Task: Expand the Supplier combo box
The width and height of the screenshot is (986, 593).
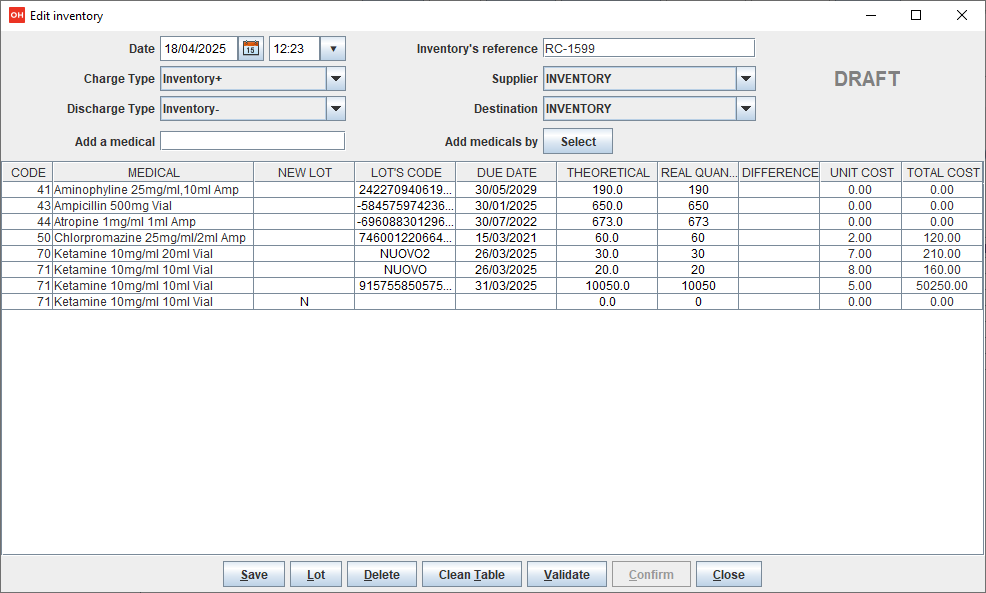Action: pos(745,79)
